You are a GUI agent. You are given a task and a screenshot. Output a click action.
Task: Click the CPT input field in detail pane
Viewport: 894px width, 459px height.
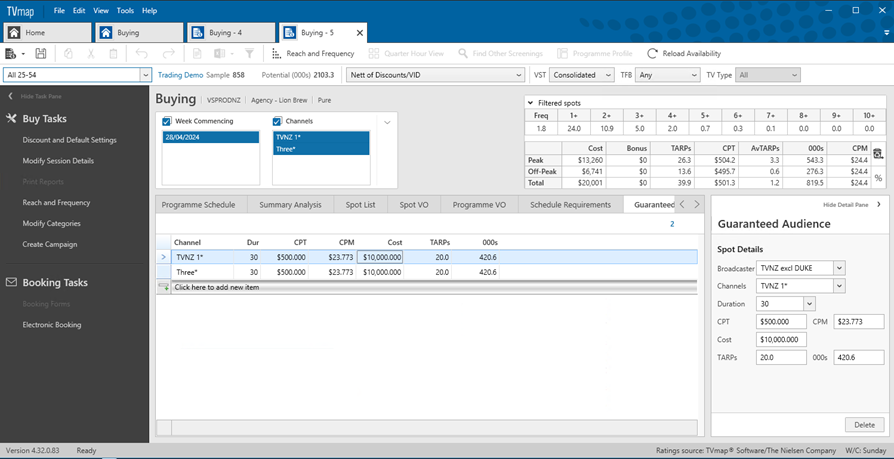click(x=781, y=322)
